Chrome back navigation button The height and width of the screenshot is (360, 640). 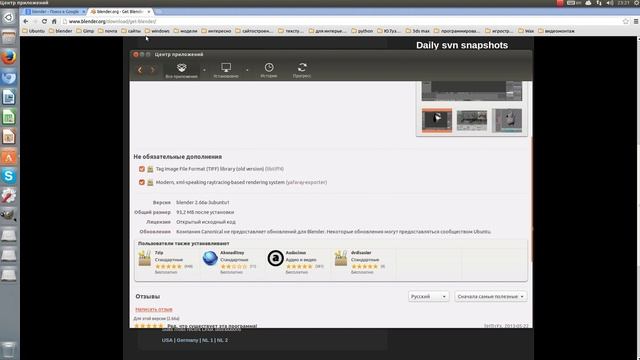click(x=26, y=21)
